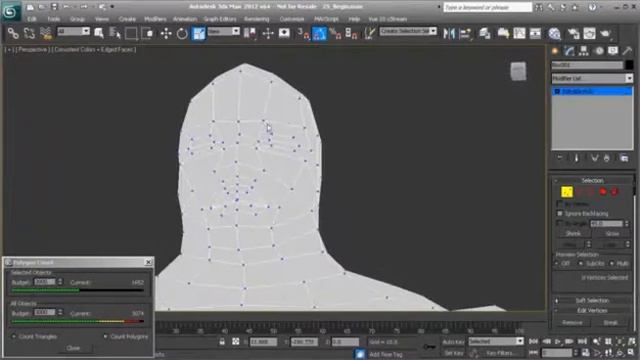The image size is (640, 360).
Task: Click Select and Manipulate icon
Action: click(x=268, y=33)
